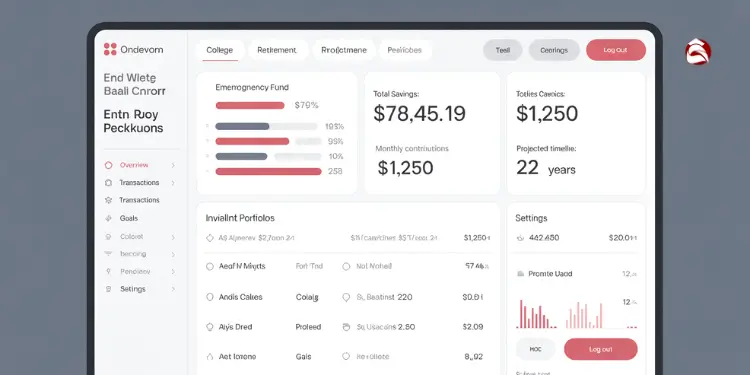The image size is (750, 375).
Task: Click the icon beside Goals
Action: click(x=108, y=218)
